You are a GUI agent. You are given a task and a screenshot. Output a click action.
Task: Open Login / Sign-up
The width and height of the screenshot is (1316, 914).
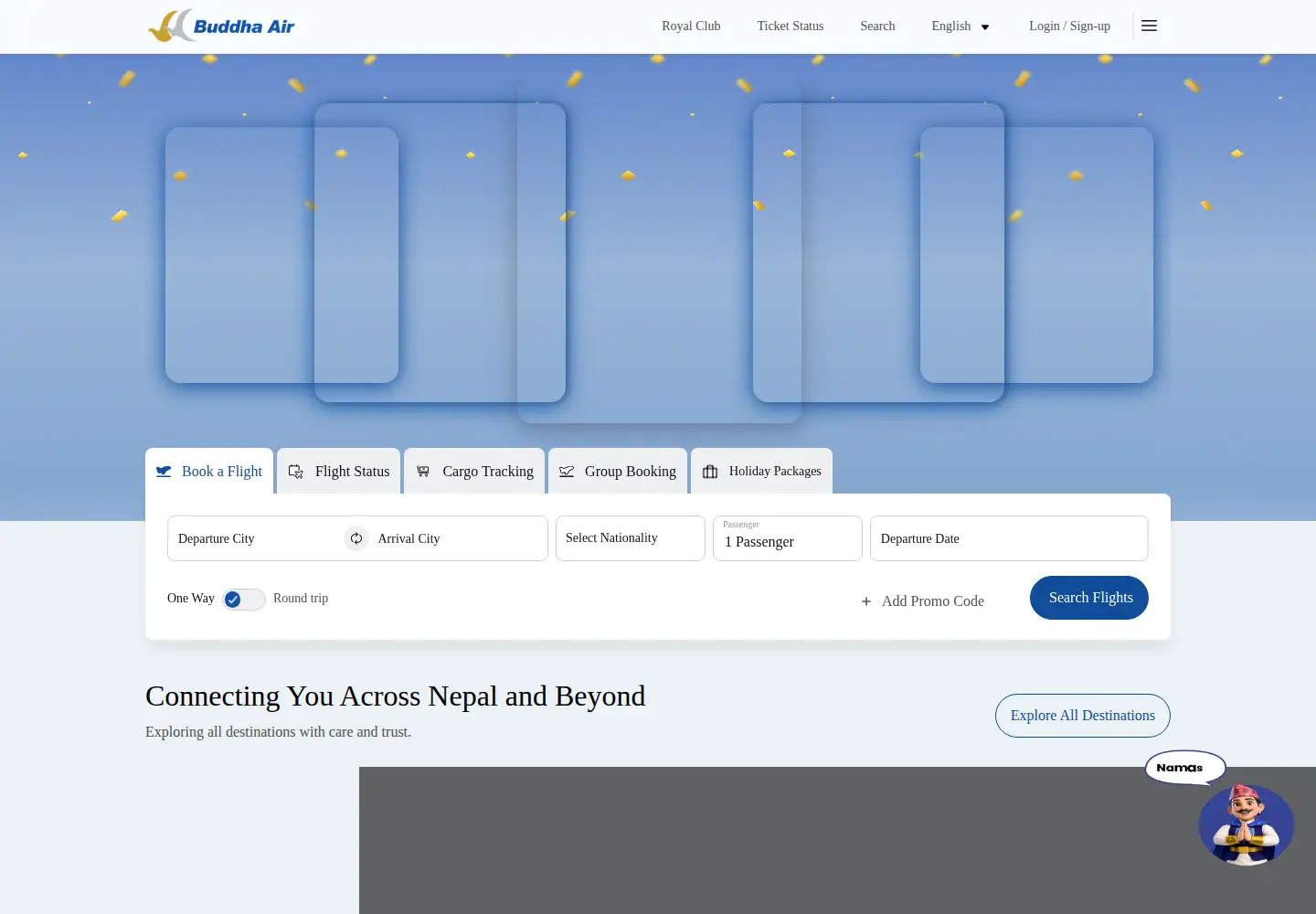(x=1069, y=26)
